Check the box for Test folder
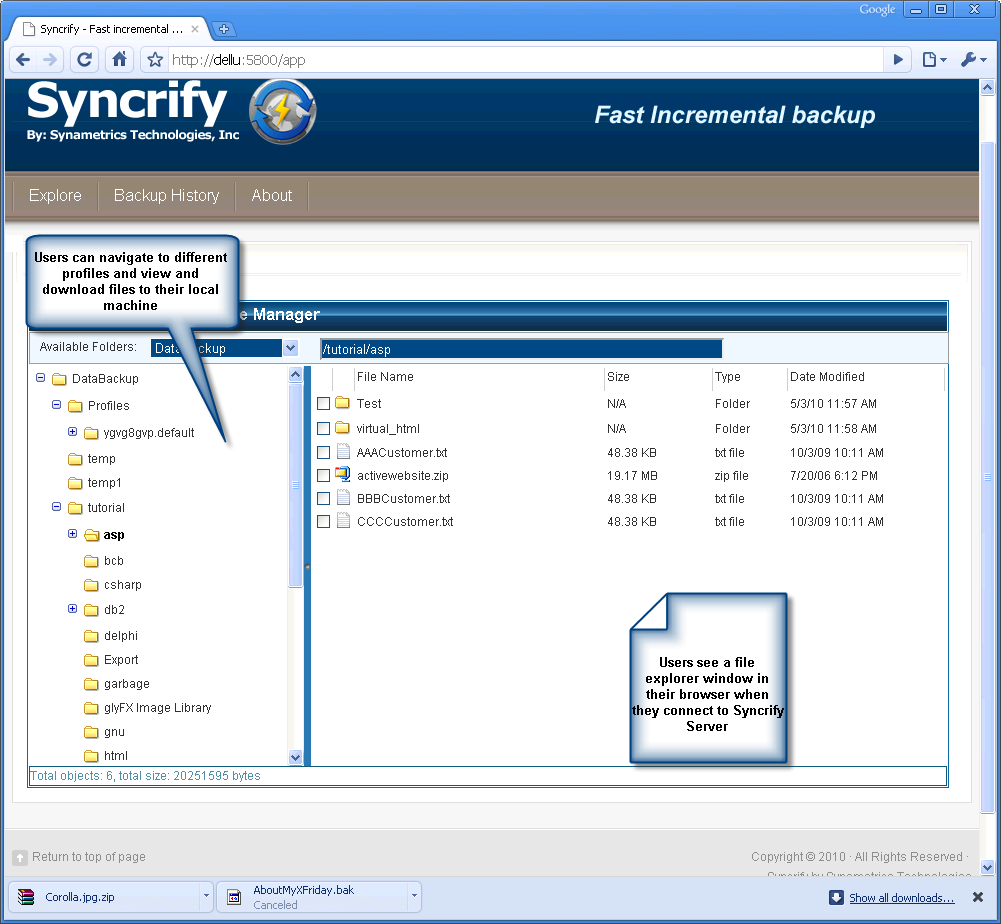The image size is (1001, 924). tap(324, 404)
